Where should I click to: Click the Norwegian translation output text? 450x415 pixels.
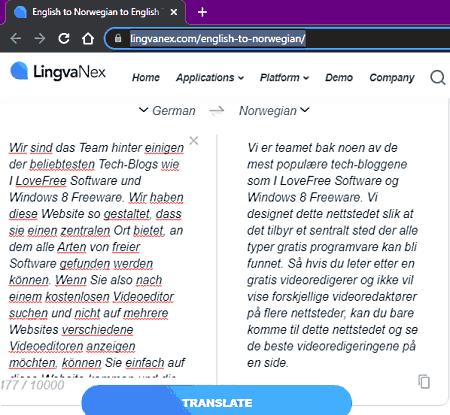[x=332, y=255]
